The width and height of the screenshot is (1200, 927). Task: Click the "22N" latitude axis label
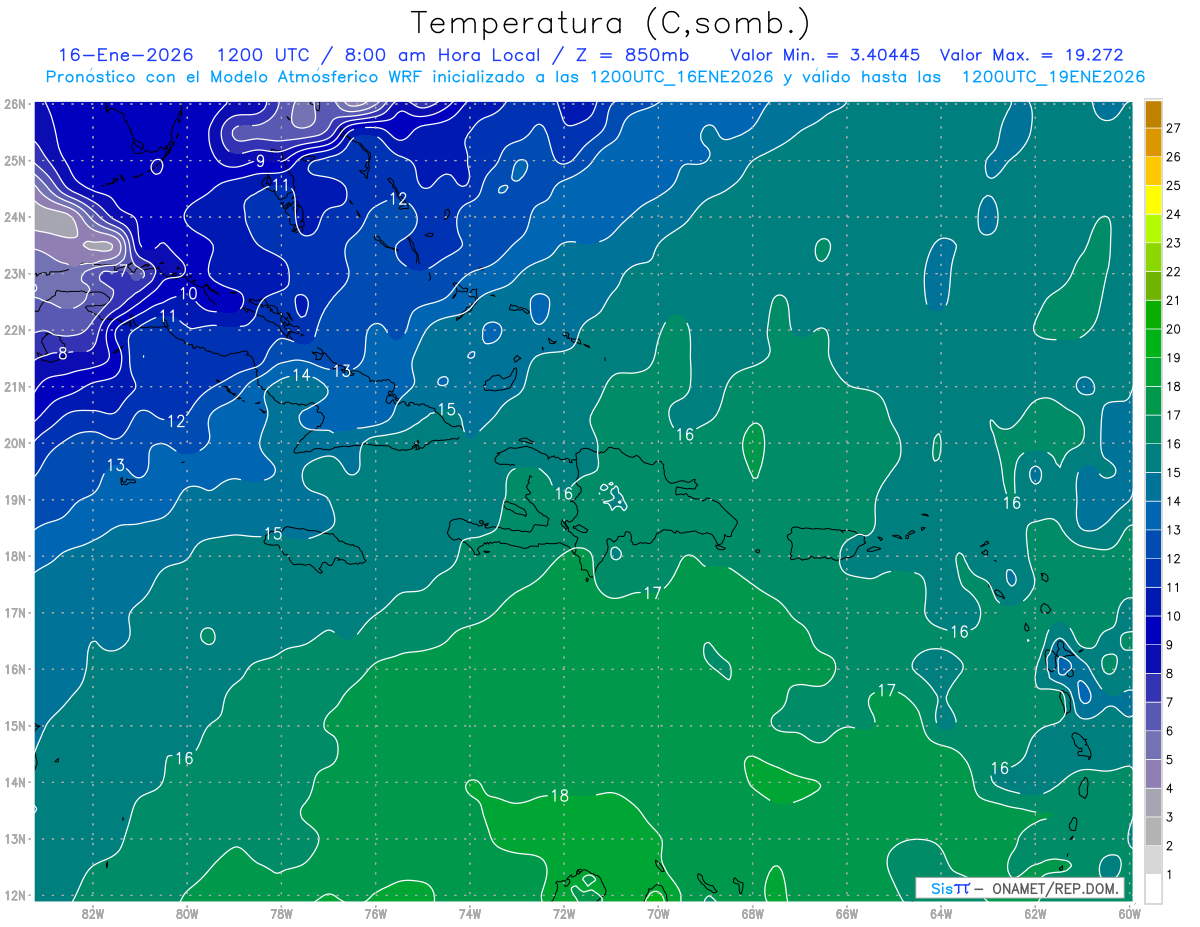coord(14,330)
